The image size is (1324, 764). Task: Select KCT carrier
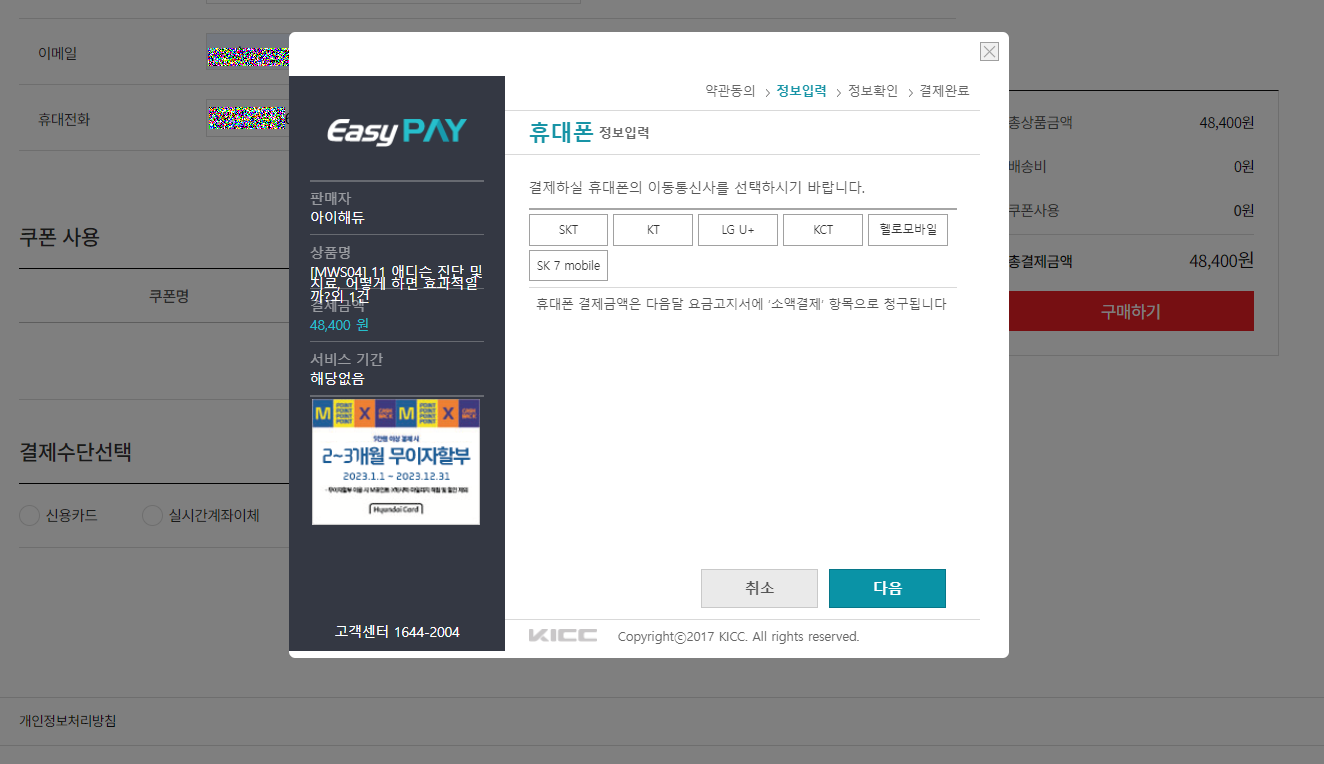(823, 230)
